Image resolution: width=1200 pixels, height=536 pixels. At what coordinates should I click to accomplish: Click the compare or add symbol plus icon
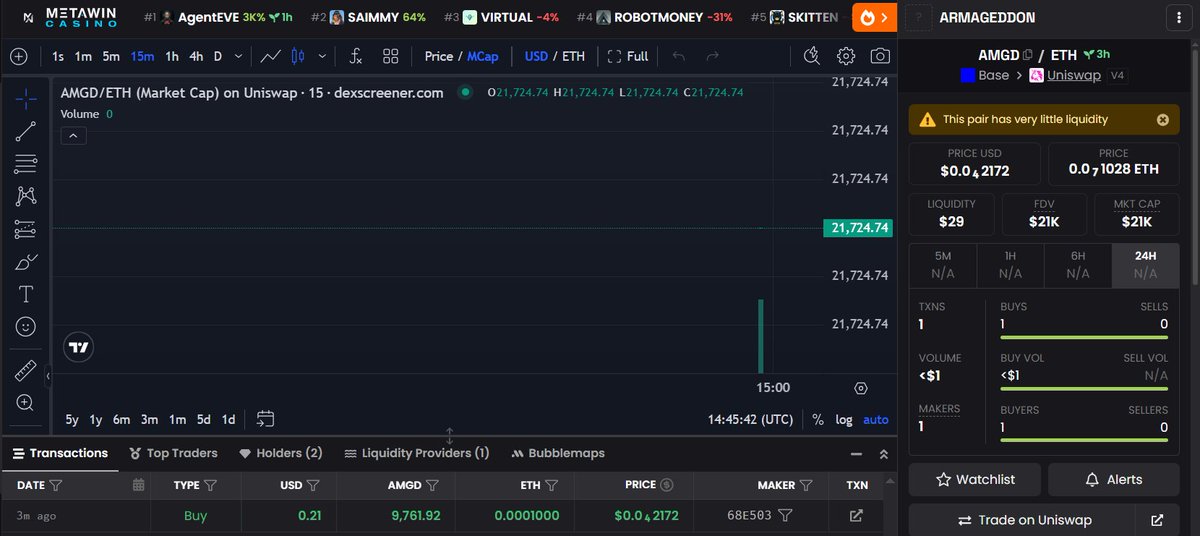[x=19, y=56]
